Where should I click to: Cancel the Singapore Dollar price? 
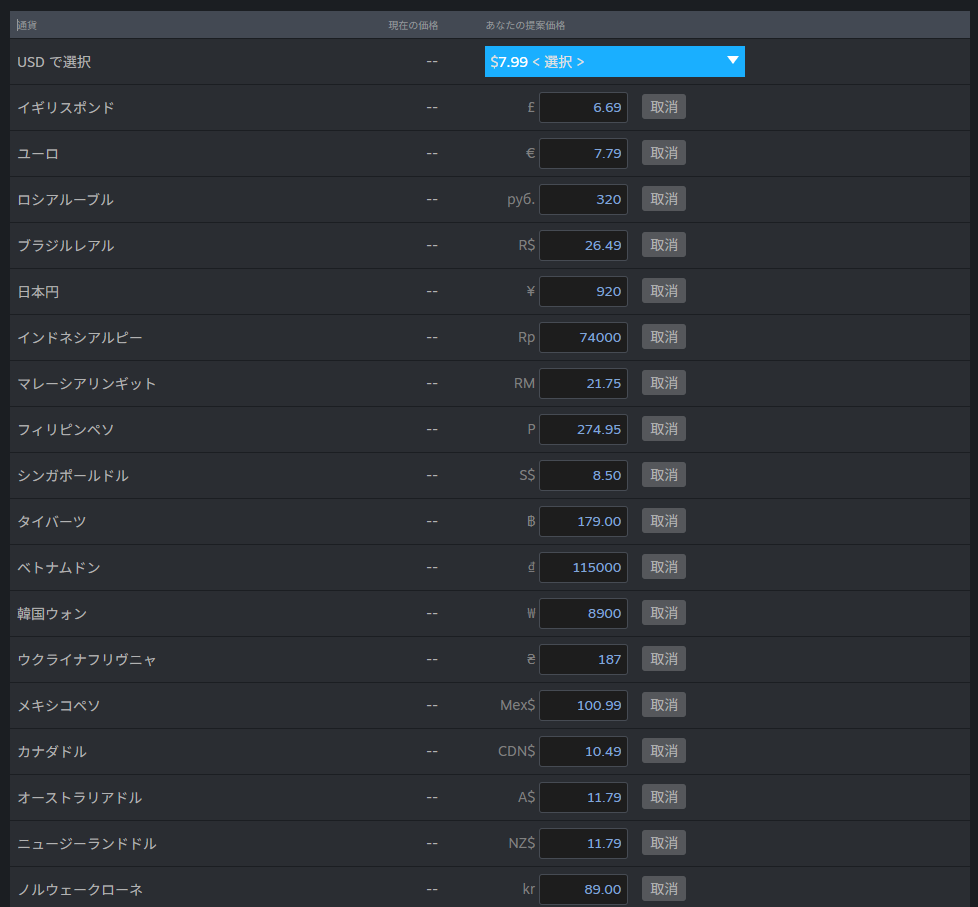664,476
